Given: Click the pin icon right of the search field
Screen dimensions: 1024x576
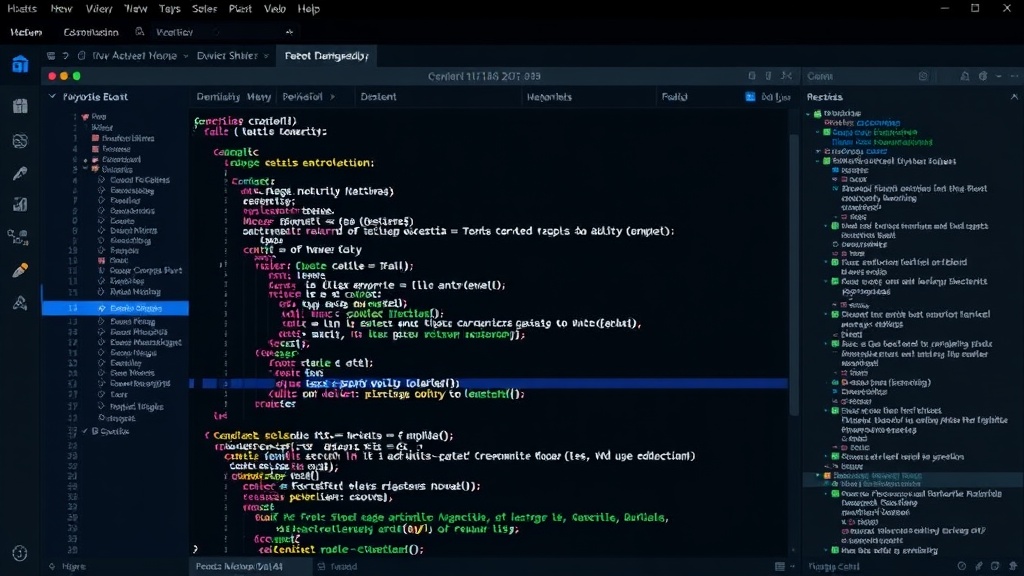Looking at the screenshot, I should pos(289,31).
